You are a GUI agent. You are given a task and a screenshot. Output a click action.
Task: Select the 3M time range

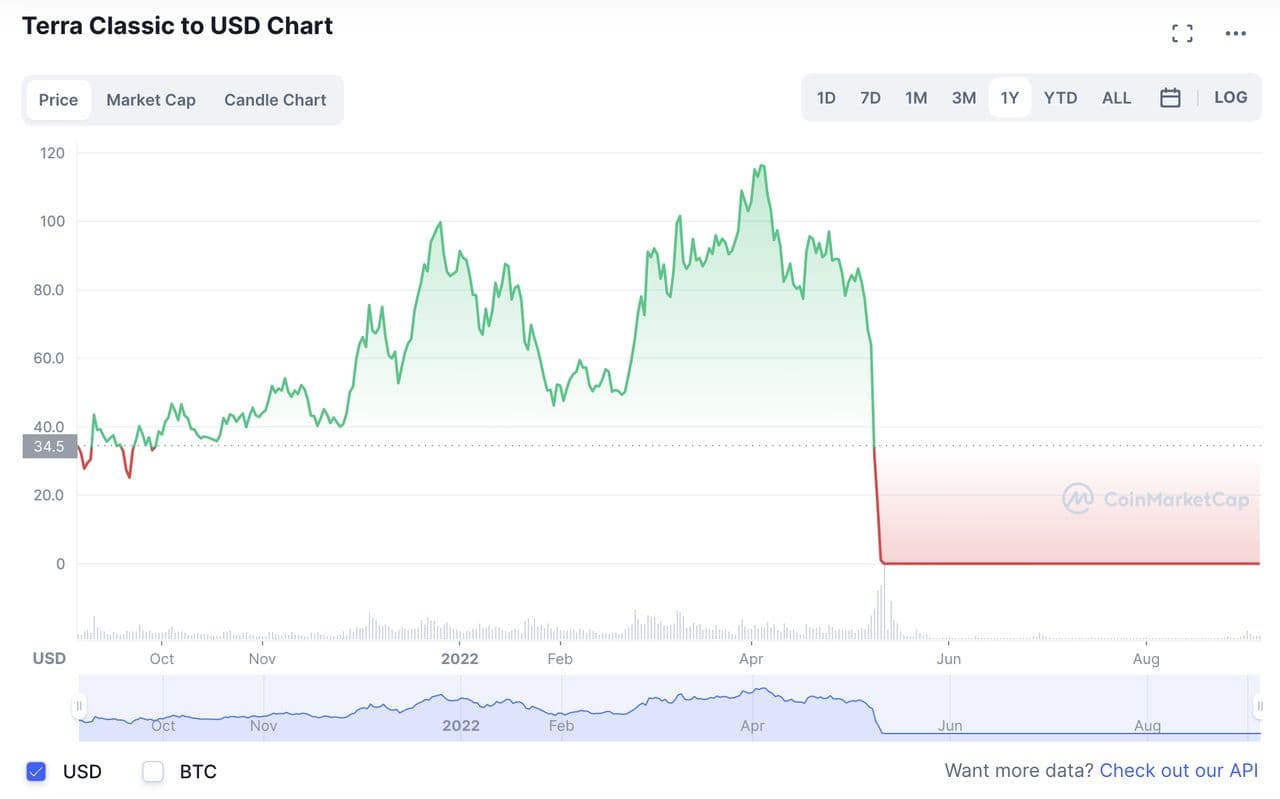[x=963, y=98]
